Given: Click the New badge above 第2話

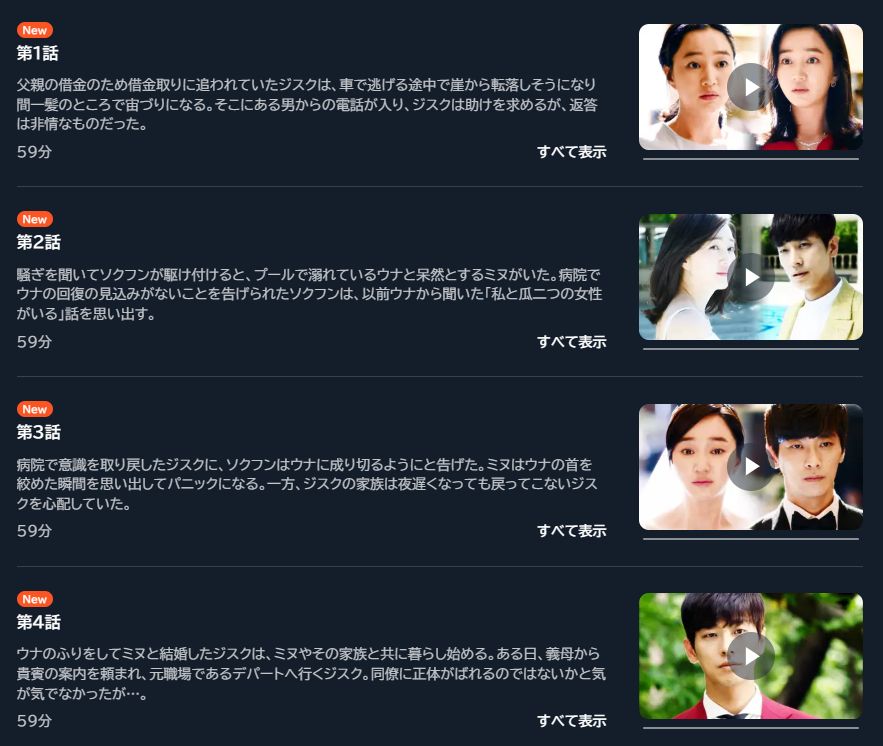Looking at the screenshot, I should pos(35,220).
